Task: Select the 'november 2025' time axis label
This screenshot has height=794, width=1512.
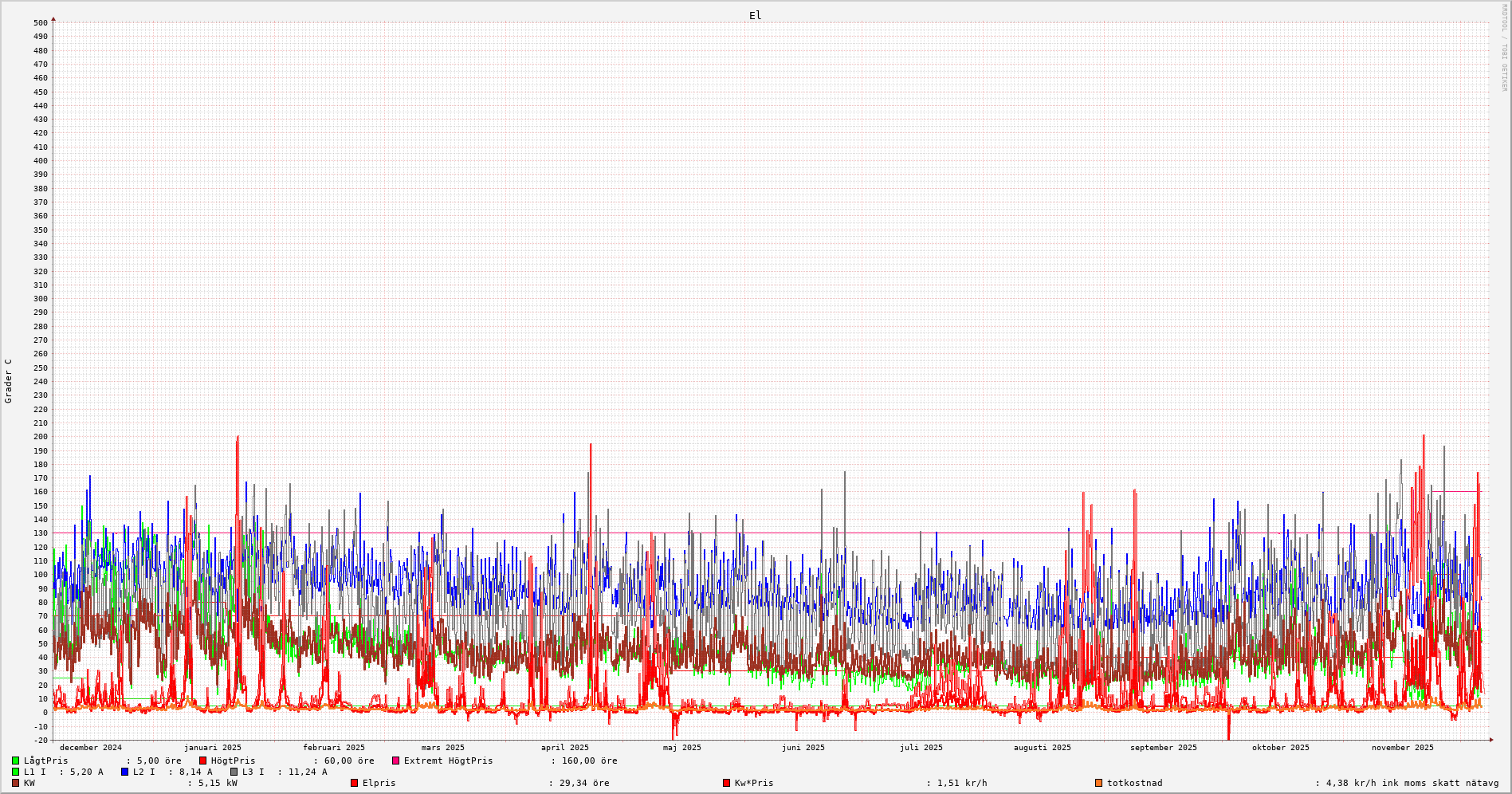Action: tap(1402, 748)
